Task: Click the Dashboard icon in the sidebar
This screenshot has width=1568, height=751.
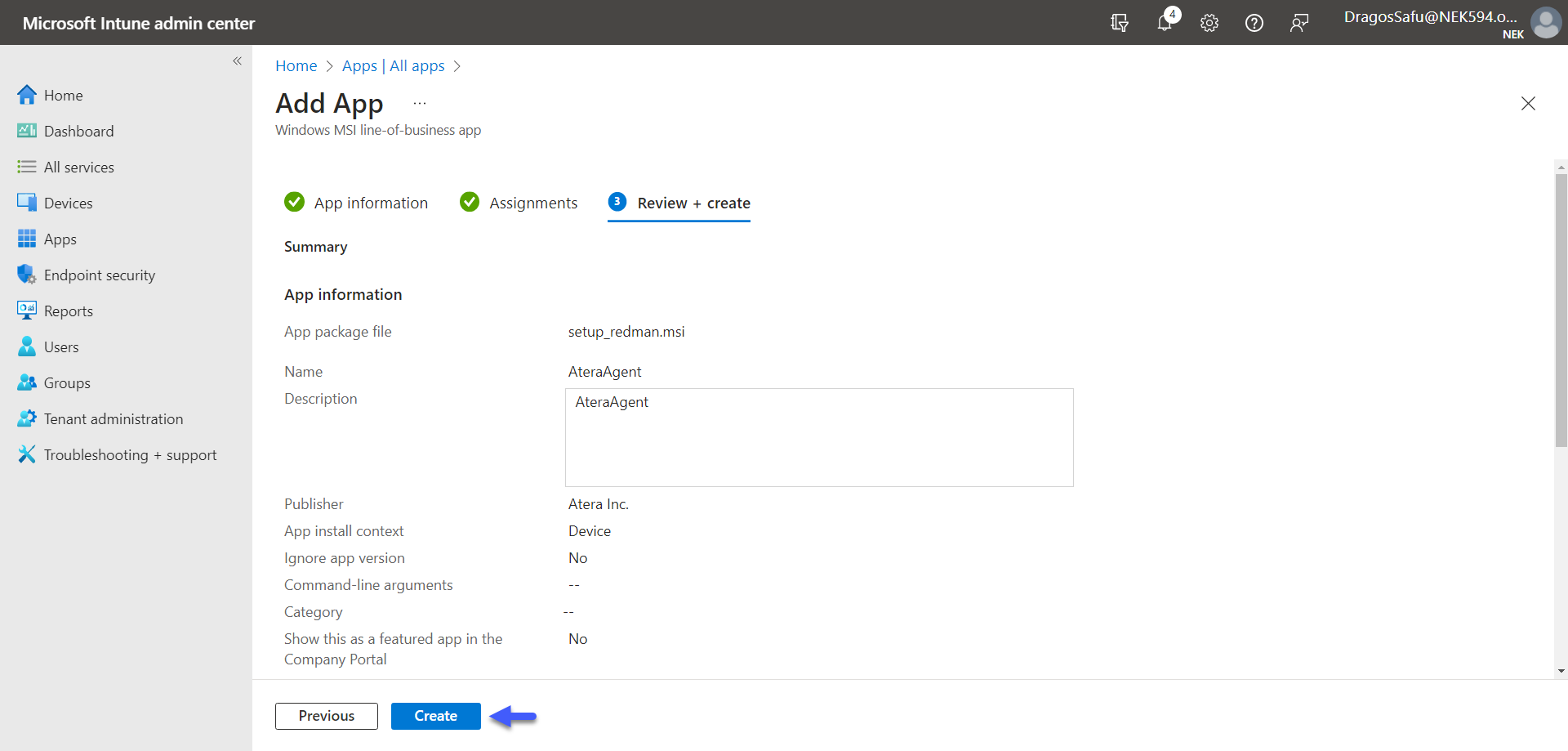Action: pos(27,131)
